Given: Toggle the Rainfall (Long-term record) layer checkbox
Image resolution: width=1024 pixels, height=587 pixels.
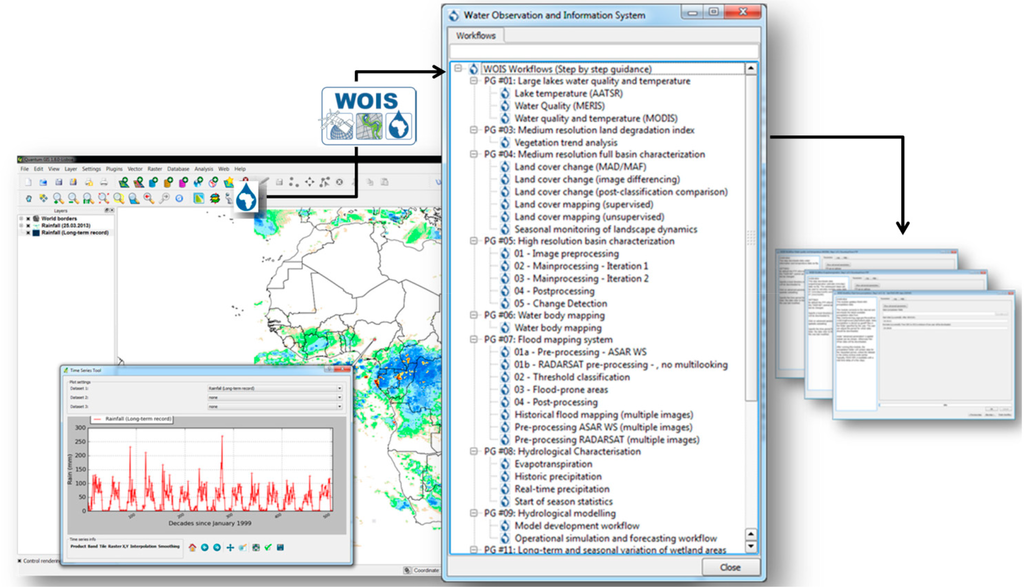Looking at the screenshot, I should [28, 232].
